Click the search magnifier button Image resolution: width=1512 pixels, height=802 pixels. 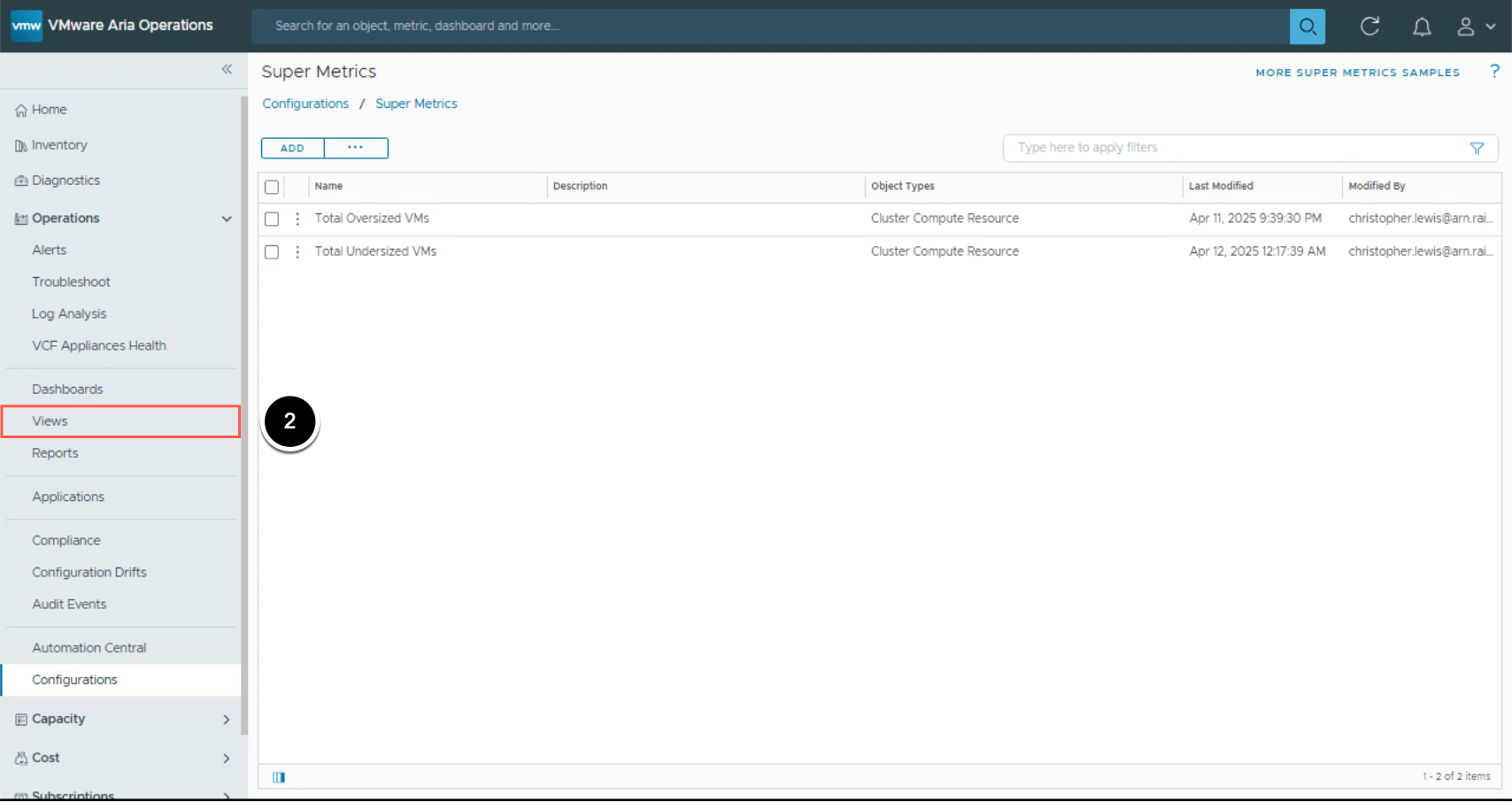click(1307, 27)
